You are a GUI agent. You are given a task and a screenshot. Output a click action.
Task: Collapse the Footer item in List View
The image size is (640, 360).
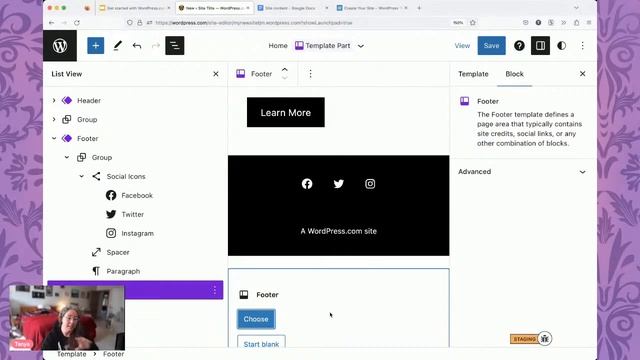click(x=54, y=138)
